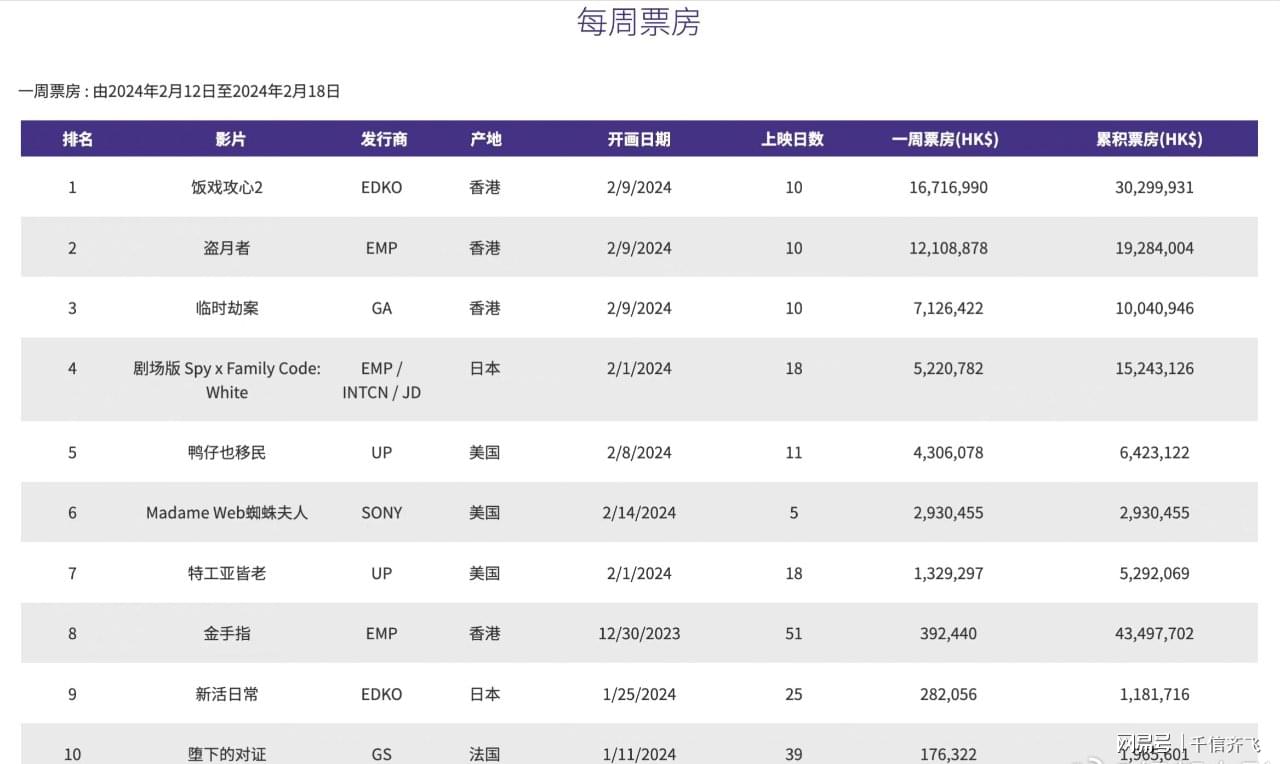This screenshot has width=1280, height=764.
Task: Click opening date 12/30/2023
Action: [639, 633]
